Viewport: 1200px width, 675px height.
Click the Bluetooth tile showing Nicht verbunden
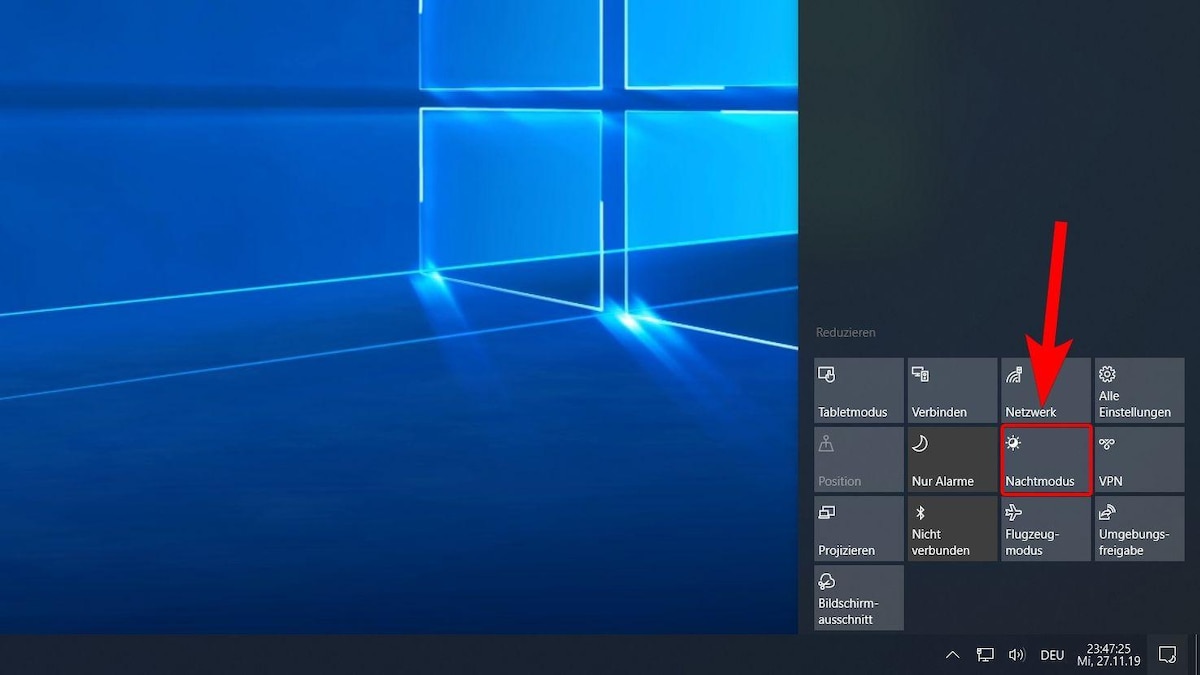tap(951, 529)
